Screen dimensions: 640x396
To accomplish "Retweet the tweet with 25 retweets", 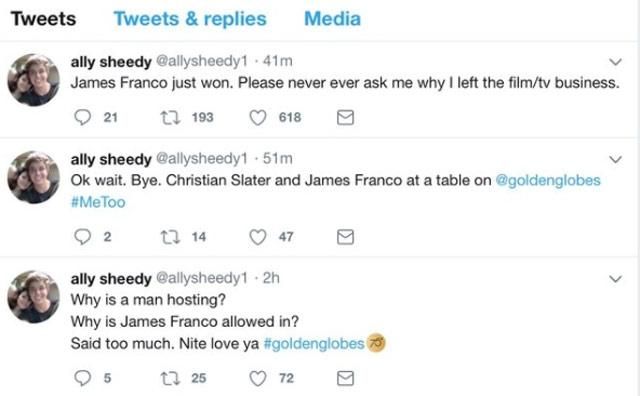I will (x=170, y=378).
